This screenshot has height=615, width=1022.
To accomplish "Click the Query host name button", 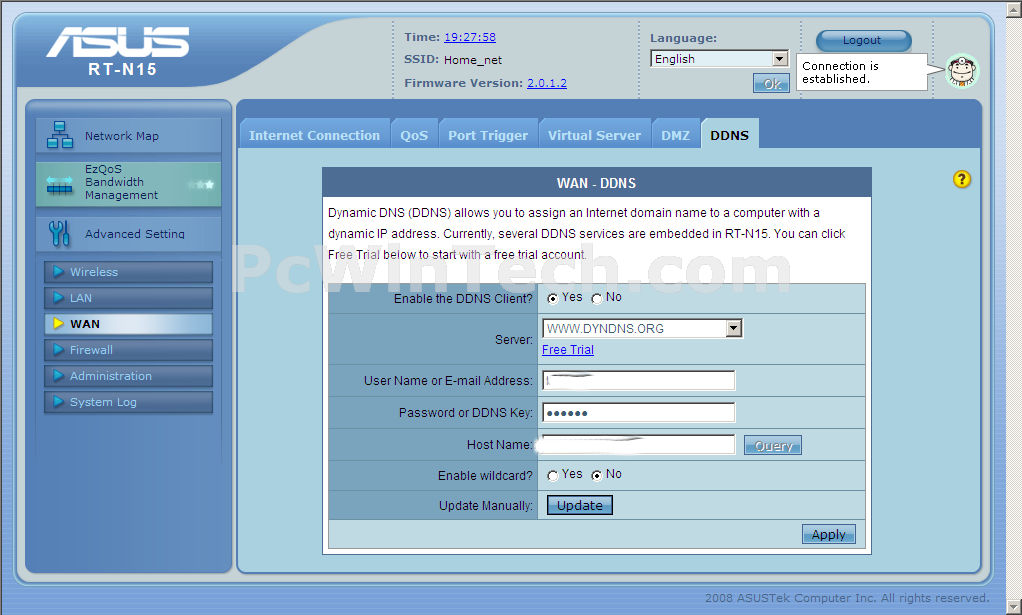I will click(773, 446).
